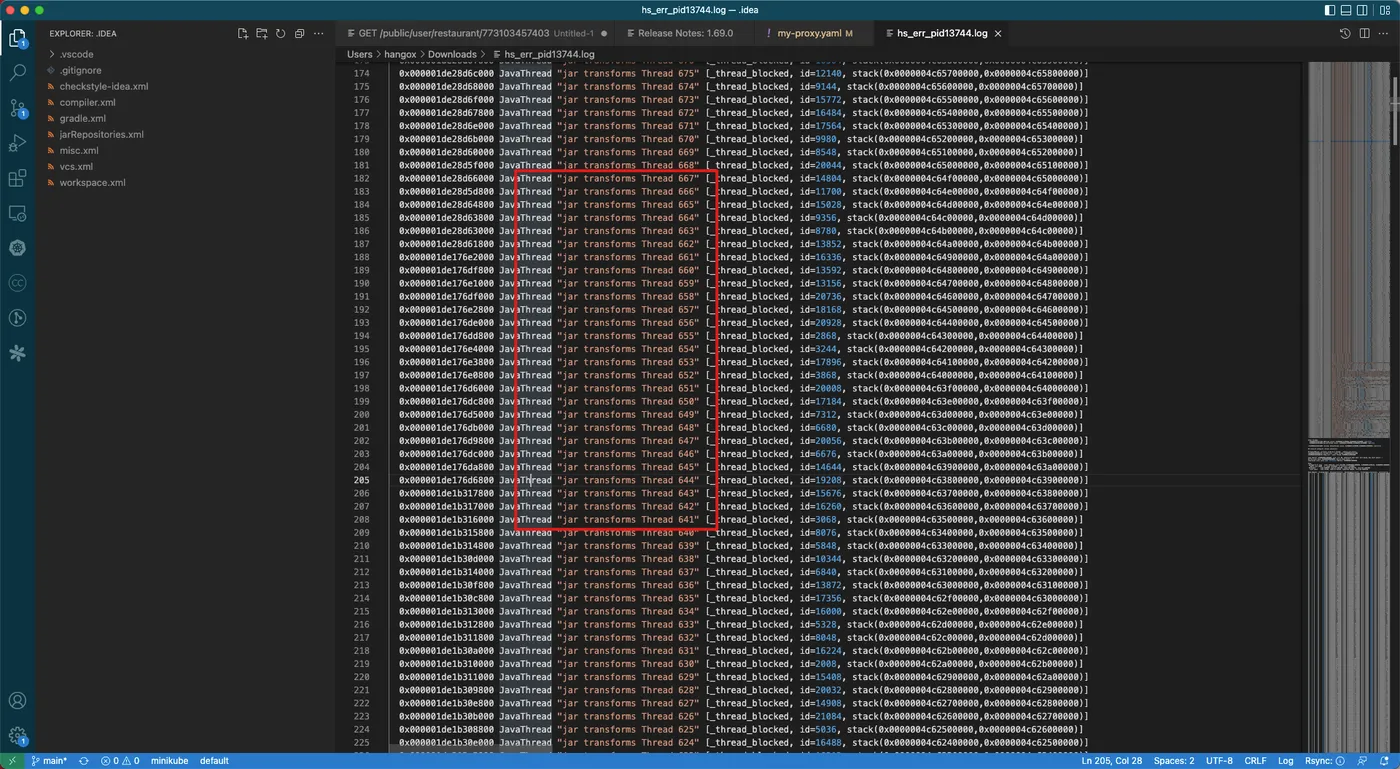
Task: Toggle the primary side bar visibility
Action: (x=1329, y=10)
